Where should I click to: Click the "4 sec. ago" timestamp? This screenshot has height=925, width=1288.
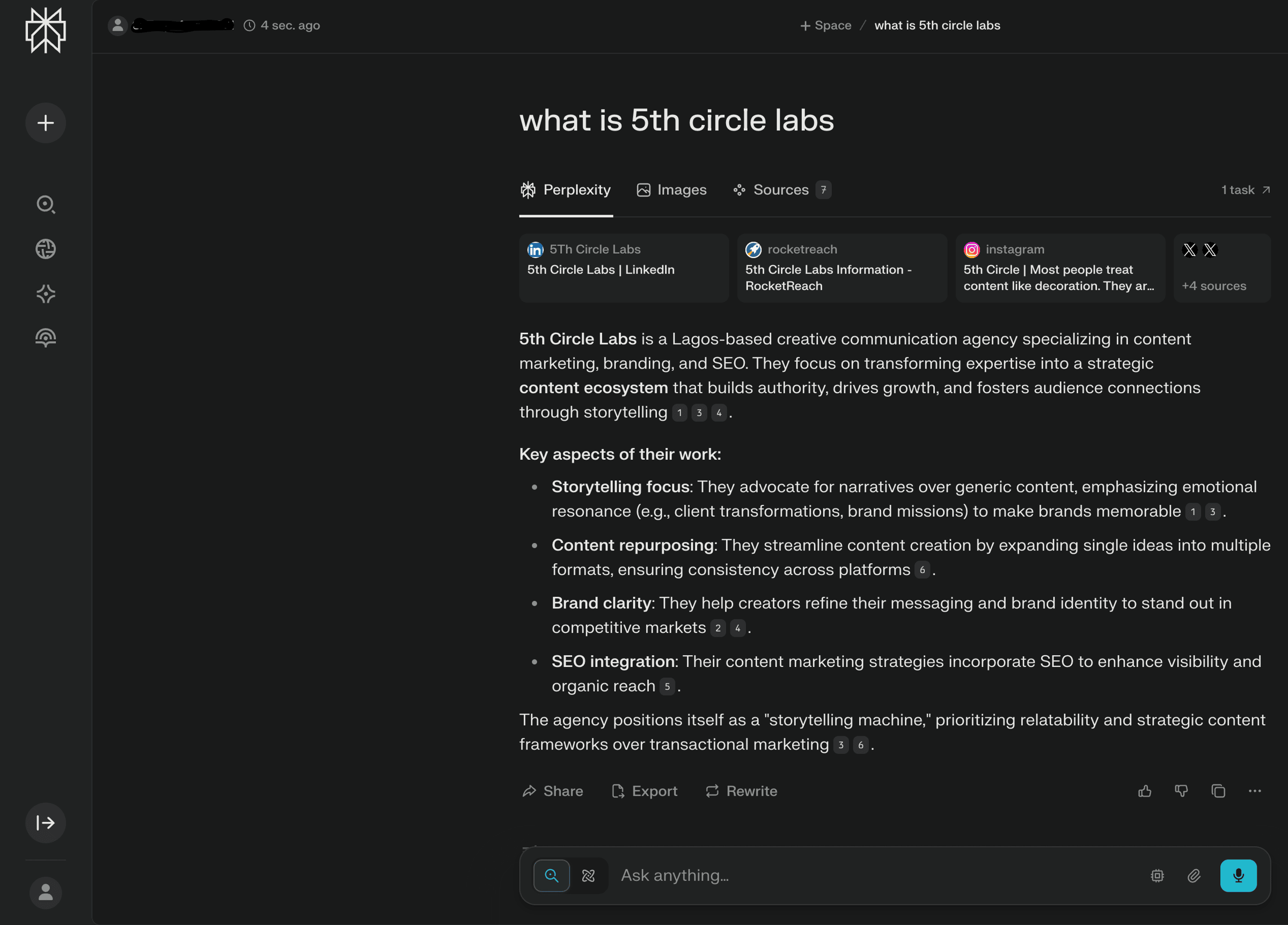(282, 26)
